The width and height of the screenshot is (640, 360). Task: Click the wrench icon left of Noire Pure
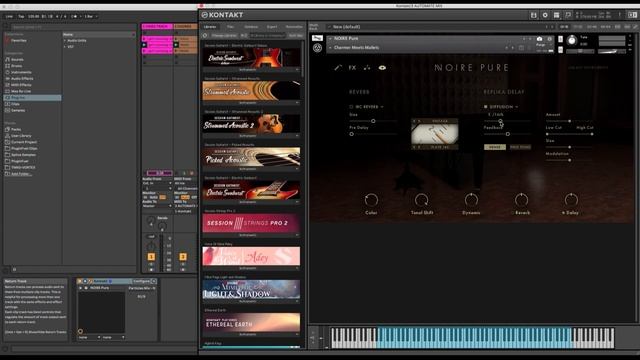317,38
